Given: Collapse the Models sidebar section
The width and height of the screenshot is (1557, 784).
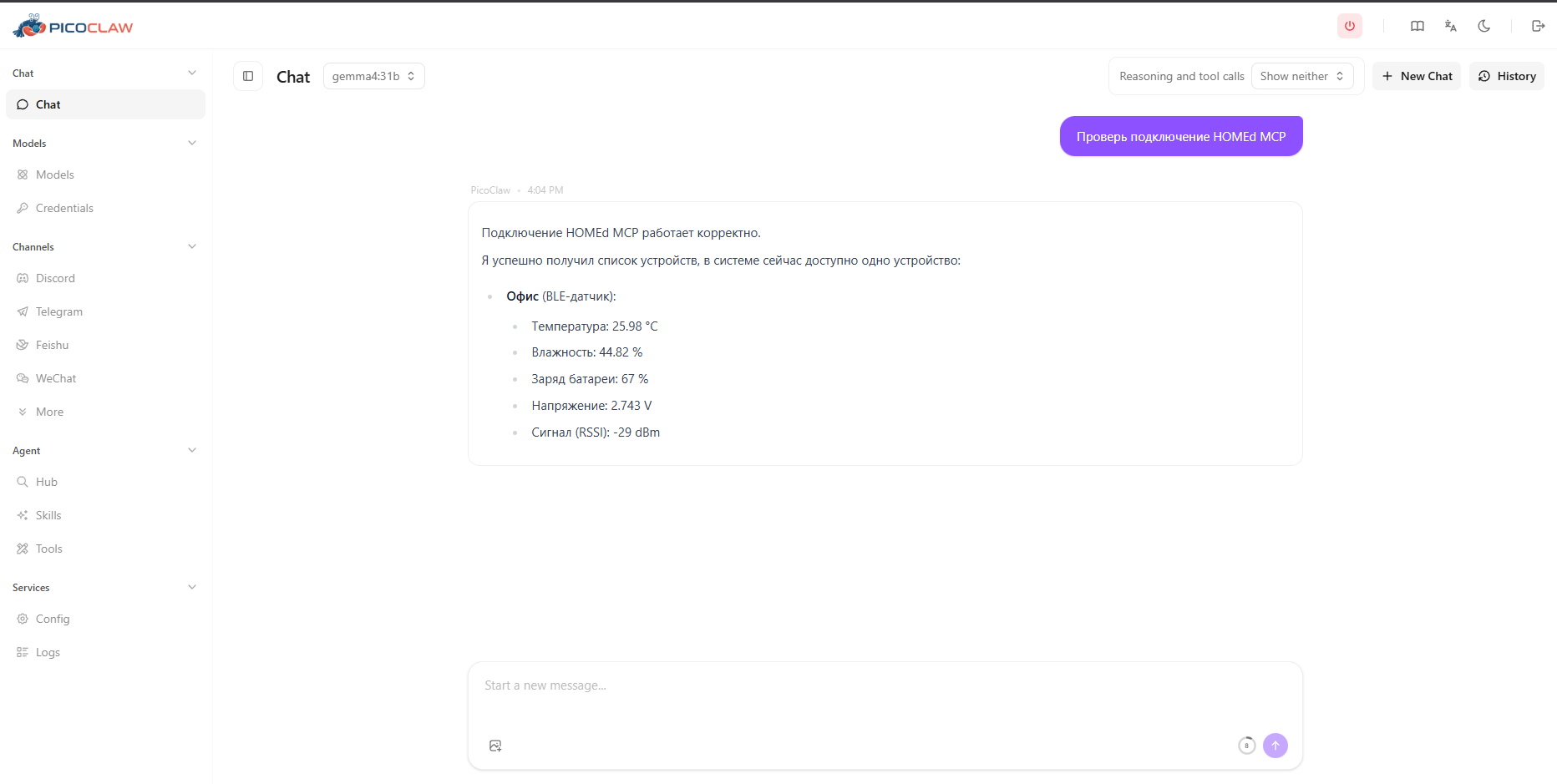Looking at the screenshot, I should pos(192,143).
